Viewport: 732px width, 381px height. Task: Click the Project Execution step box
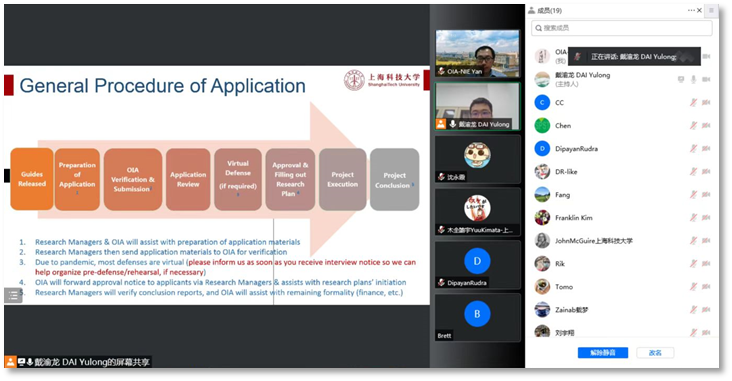pyautogui.click(x=343, y=179)
